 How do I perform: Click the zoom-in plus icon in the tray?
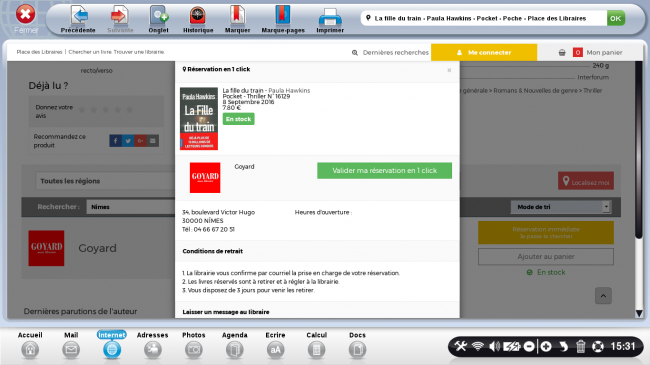tap(546, 346)
